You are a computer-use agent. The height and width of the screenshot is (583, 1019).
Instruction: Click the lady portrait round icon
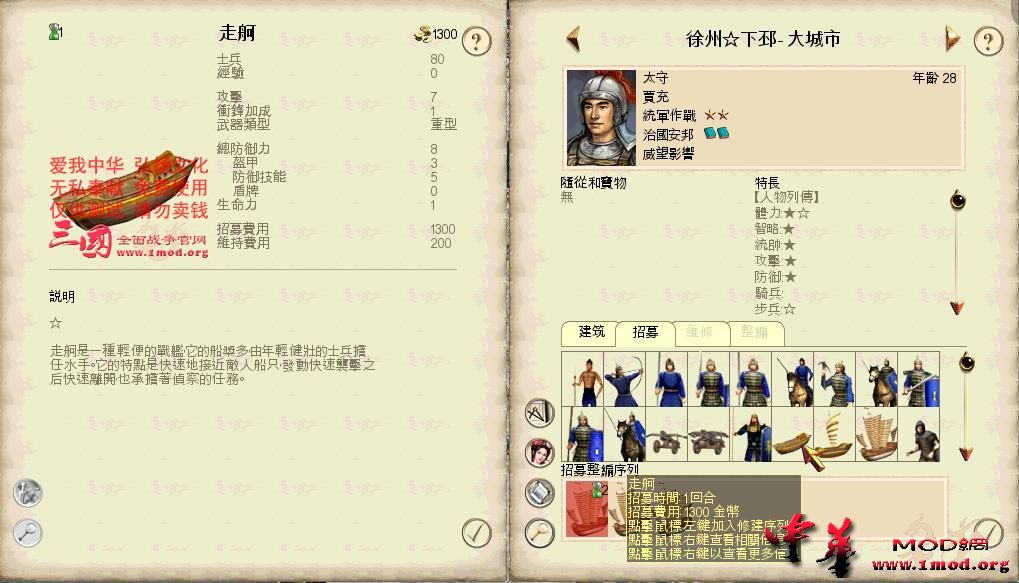pyautogui.click(x=539, y=453)
